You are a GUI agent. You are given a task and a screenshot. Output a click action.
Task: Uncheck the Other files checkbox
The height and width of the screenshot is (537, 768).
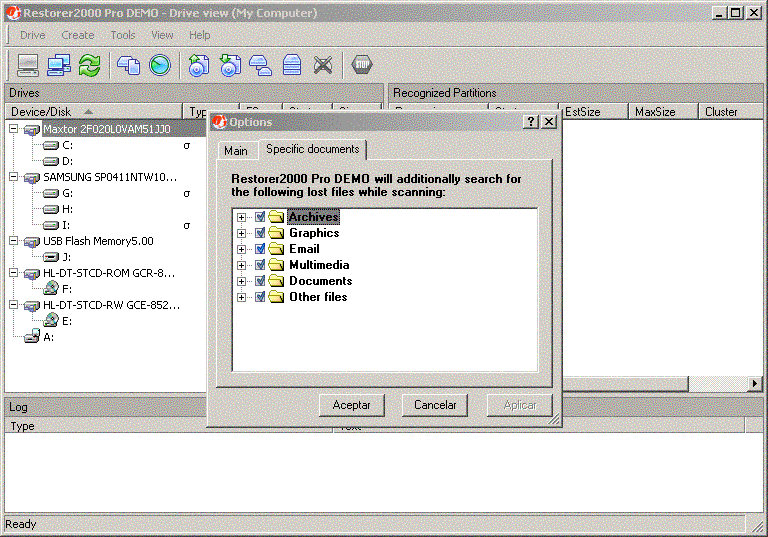point(260,297)
